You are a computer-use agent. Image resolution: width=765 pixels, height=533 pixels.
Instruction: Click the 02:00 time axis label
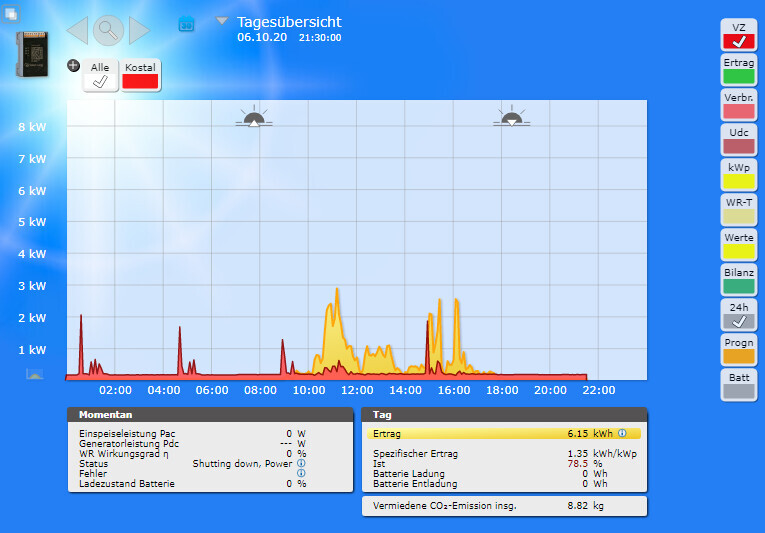pos(115,390)
